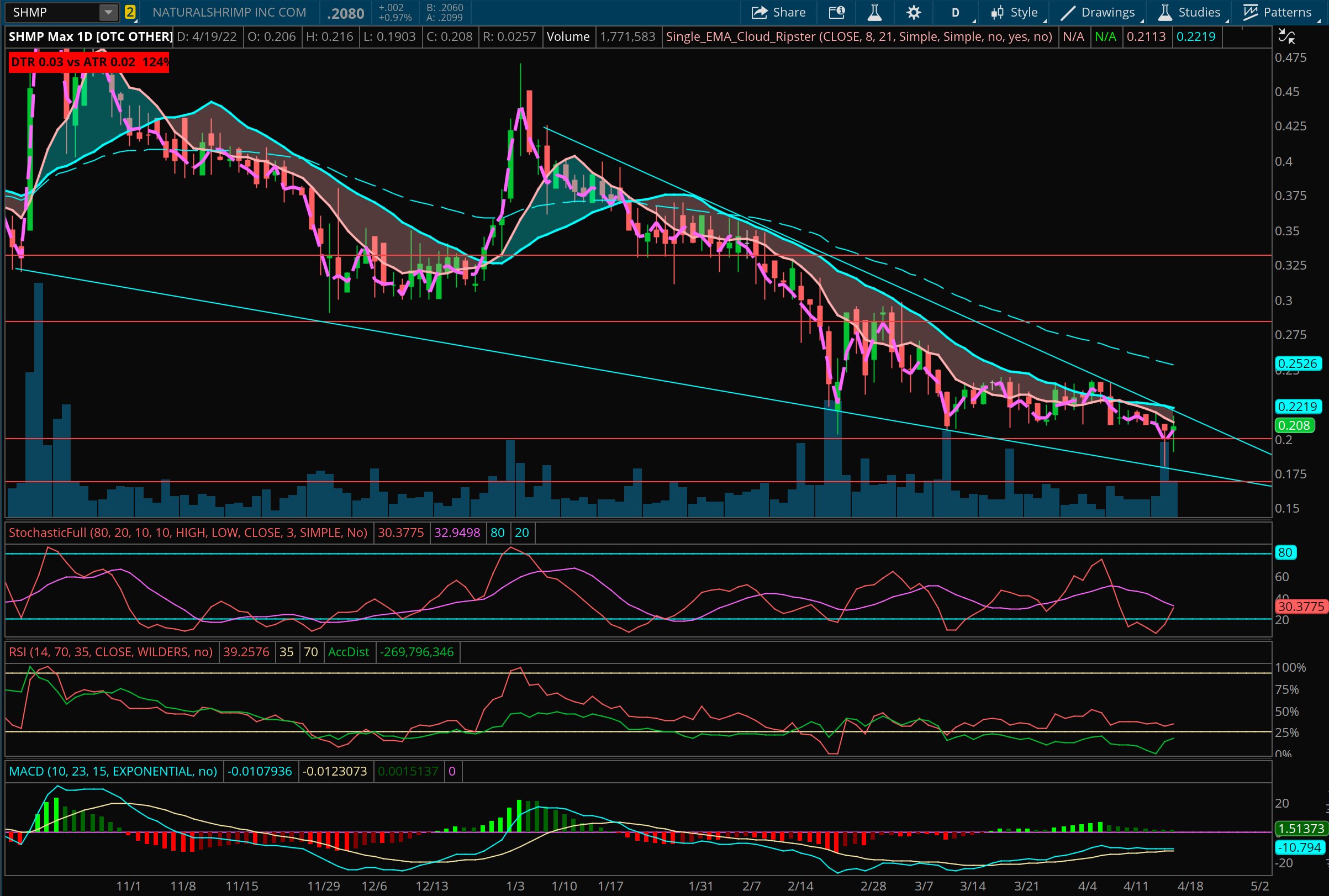Click the 11/1 date axis label
This screenshot has width=1329, height=896.
coord(129,886)
